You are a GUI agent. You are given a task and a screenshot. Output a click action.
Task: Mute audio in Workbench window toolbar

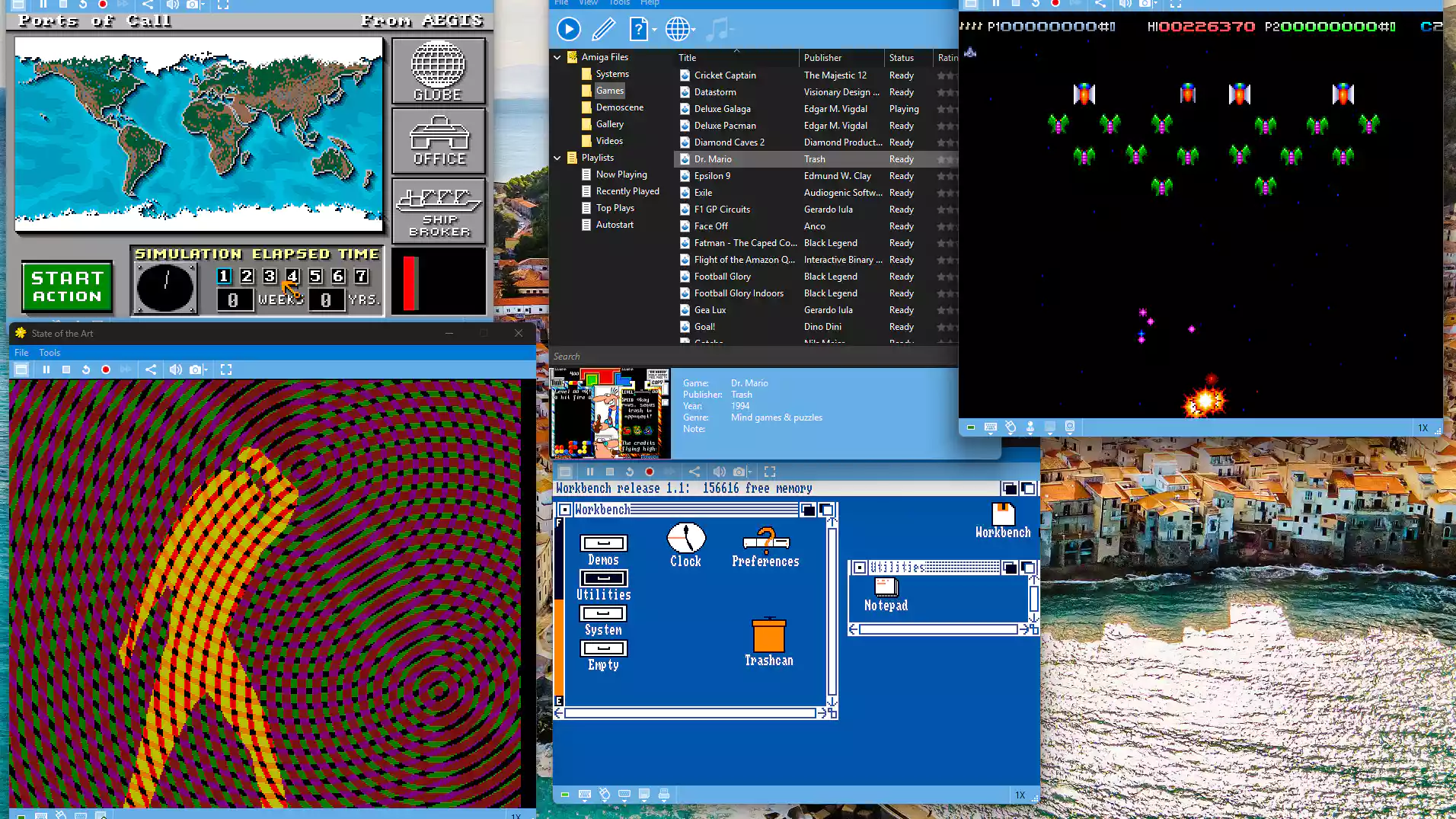[719, 472]
